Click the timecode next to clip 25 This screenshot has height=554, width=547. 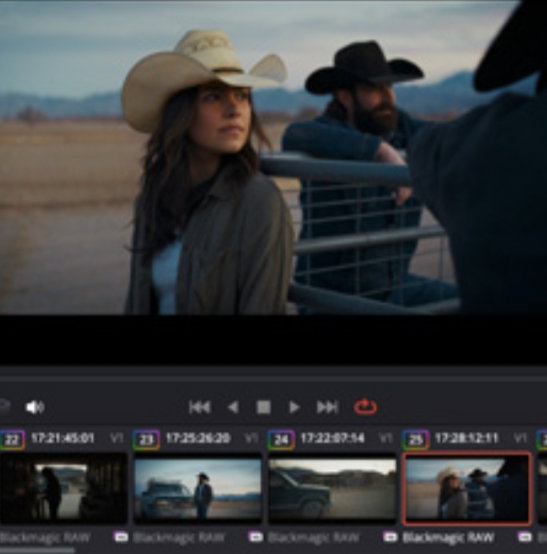466,438
